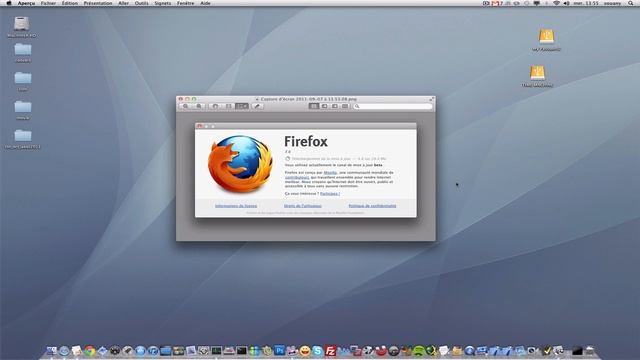Select the thumbnails view mode in Aperçu

[324, 106]
